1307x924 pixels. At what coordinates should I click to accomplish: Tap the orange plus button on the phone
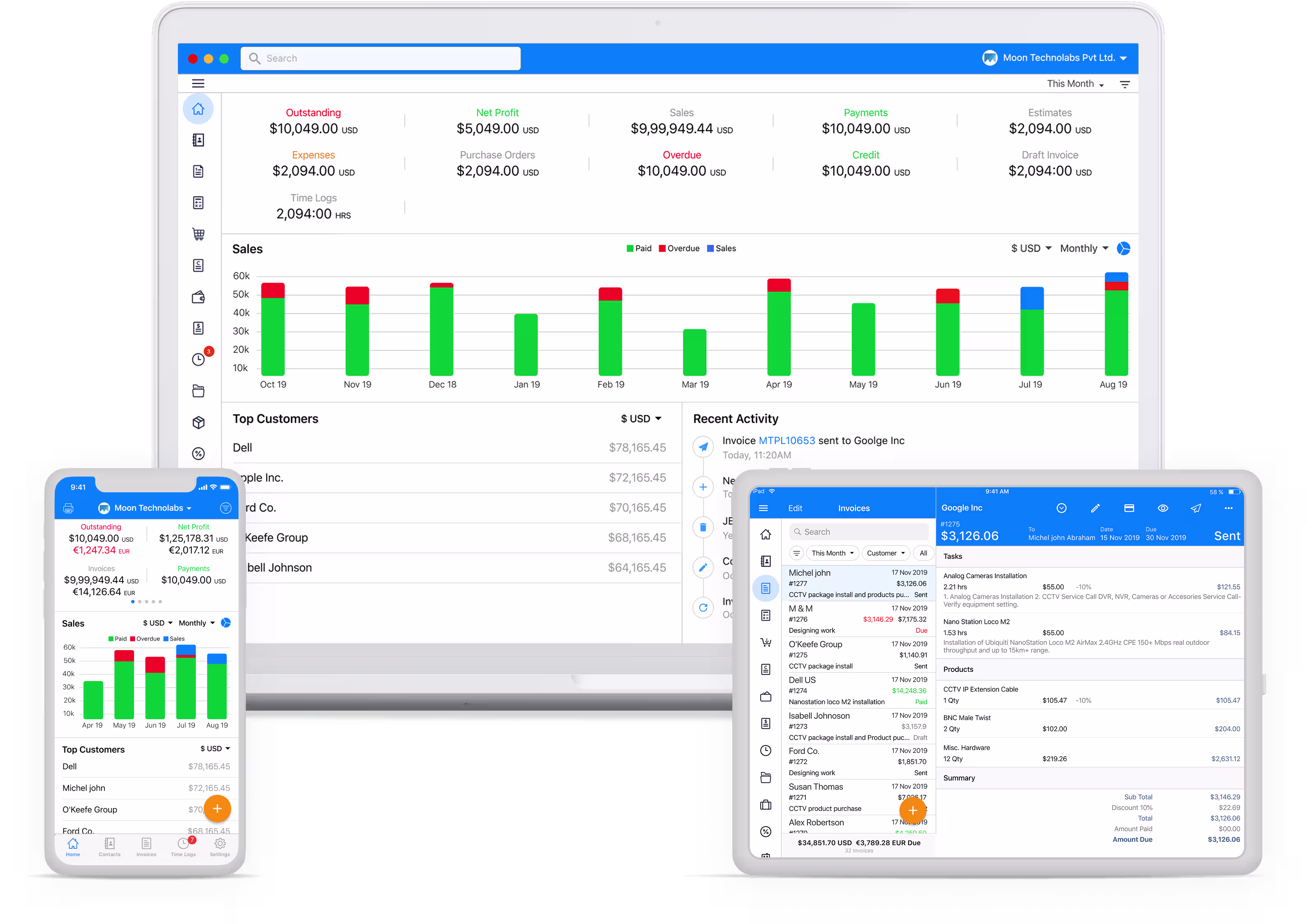[217, 809]
